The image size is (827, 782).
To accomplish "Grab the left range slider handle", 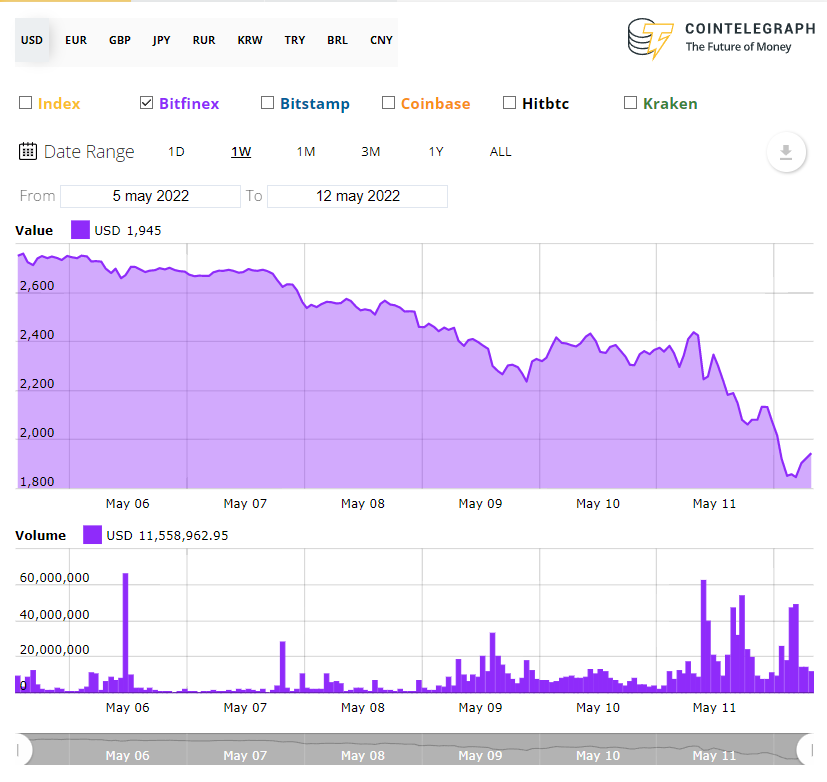I will coord(20,749).
